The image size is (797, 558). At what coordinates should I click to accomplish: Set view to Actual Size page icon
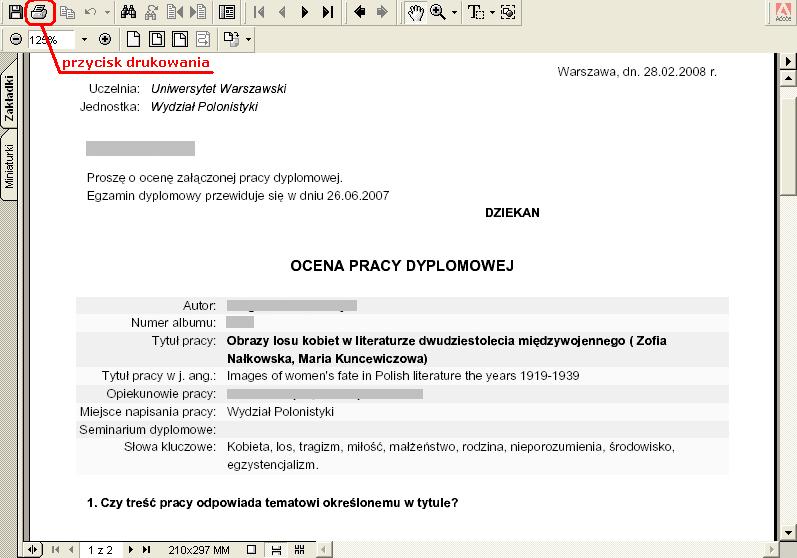133,39
